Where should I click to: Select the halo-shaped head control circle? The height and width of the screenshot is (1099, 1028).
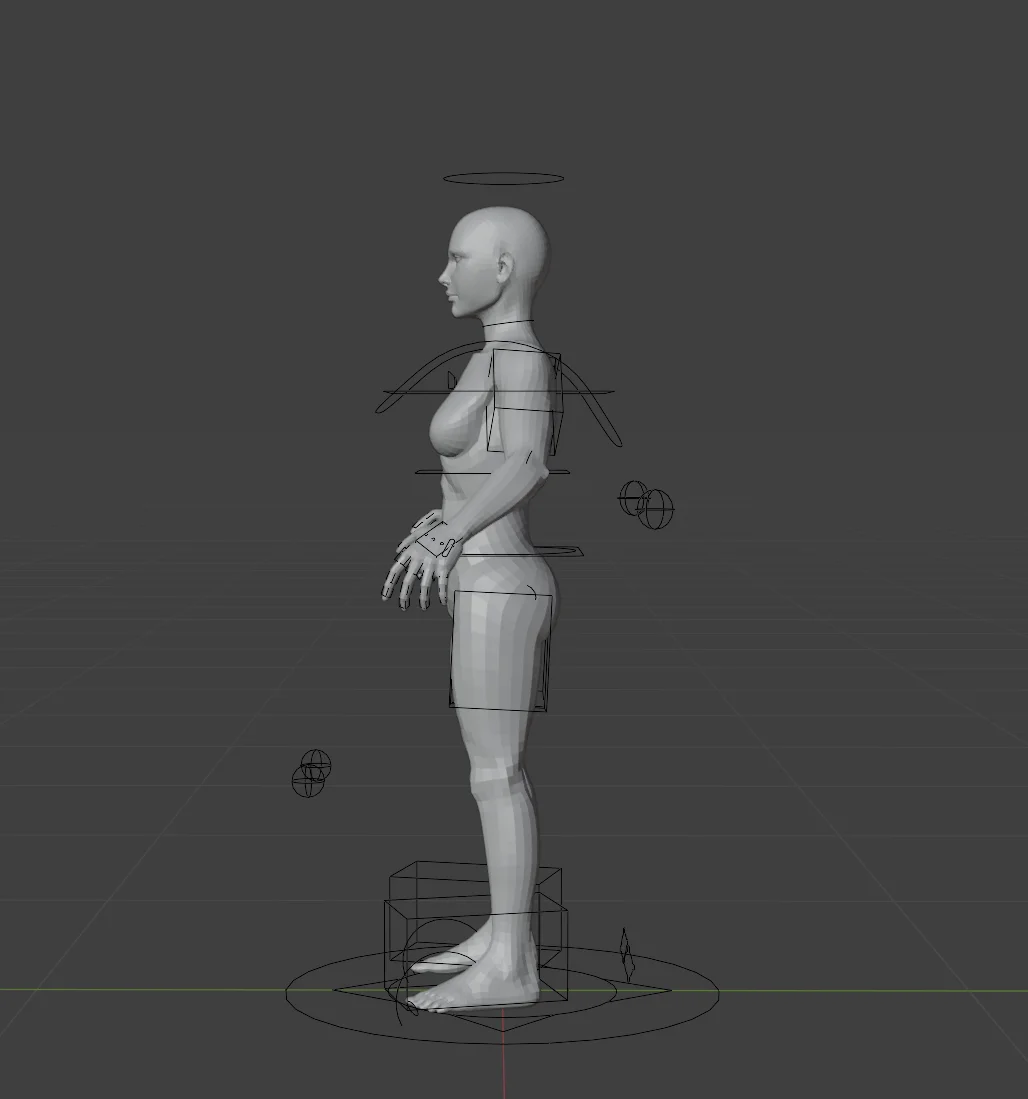(505, 175)
